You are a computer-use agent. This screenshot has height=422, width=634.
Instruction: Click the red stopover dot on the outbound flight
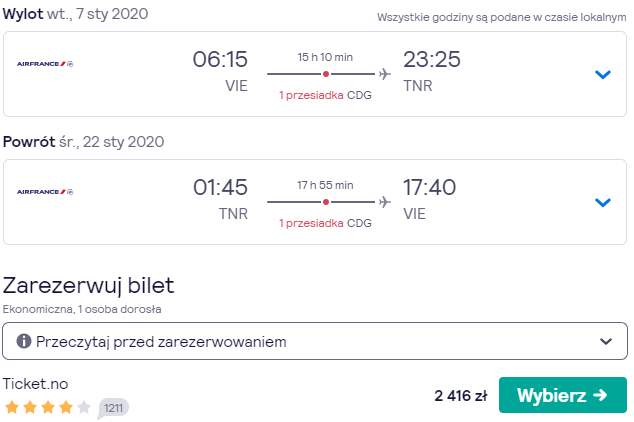[x=326, y=74]
